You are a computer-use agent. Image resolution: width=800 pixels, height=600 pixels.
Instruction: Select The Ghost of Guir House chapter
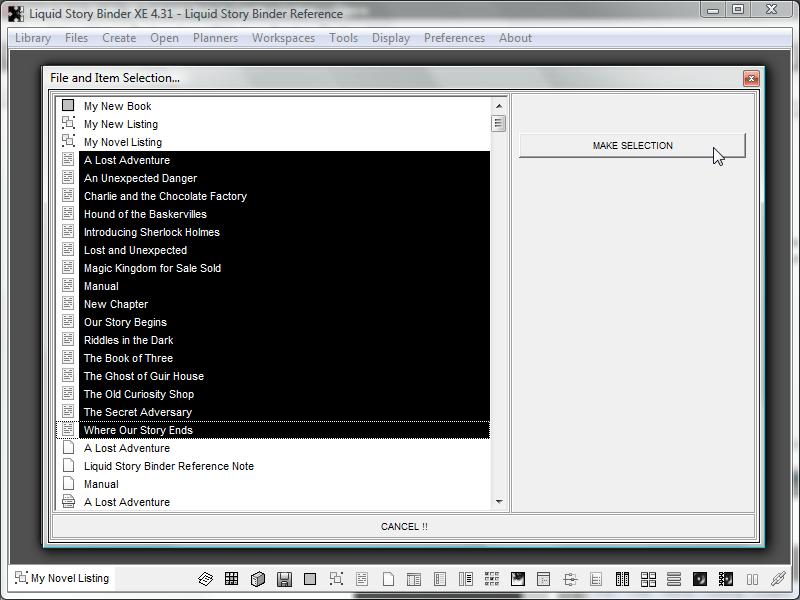coord(143,376)
